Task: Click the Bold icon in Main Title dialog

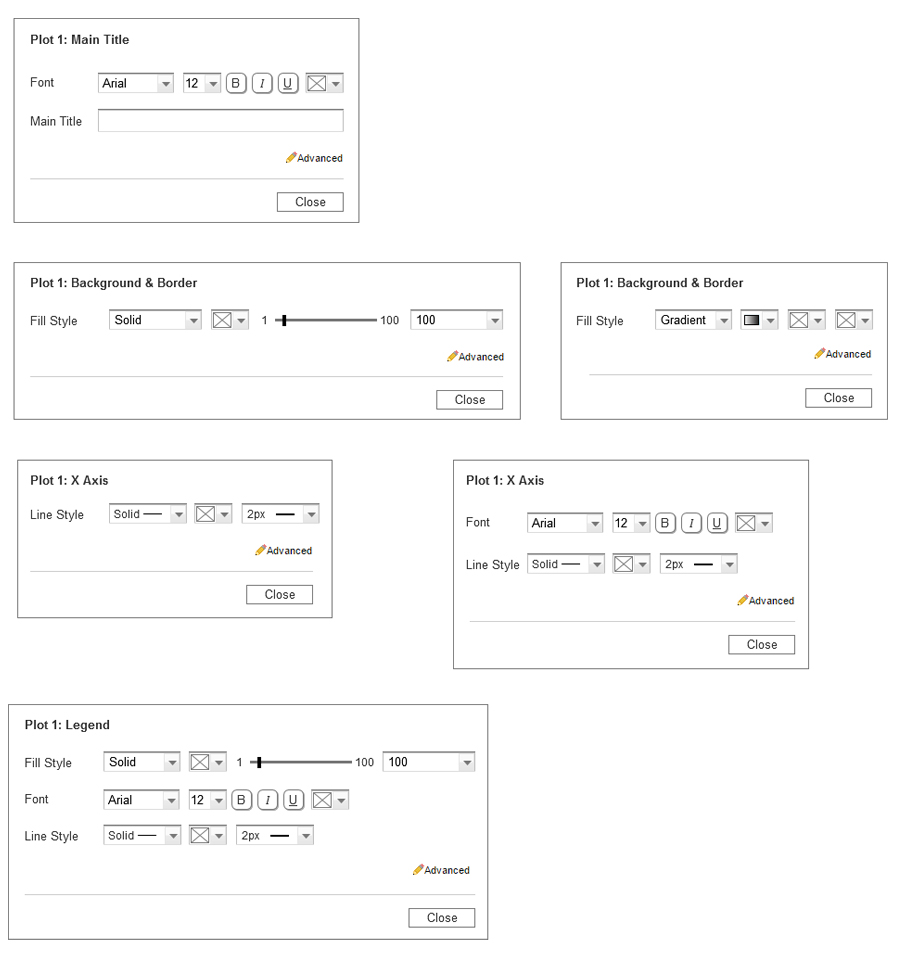Action: point(236,83)
